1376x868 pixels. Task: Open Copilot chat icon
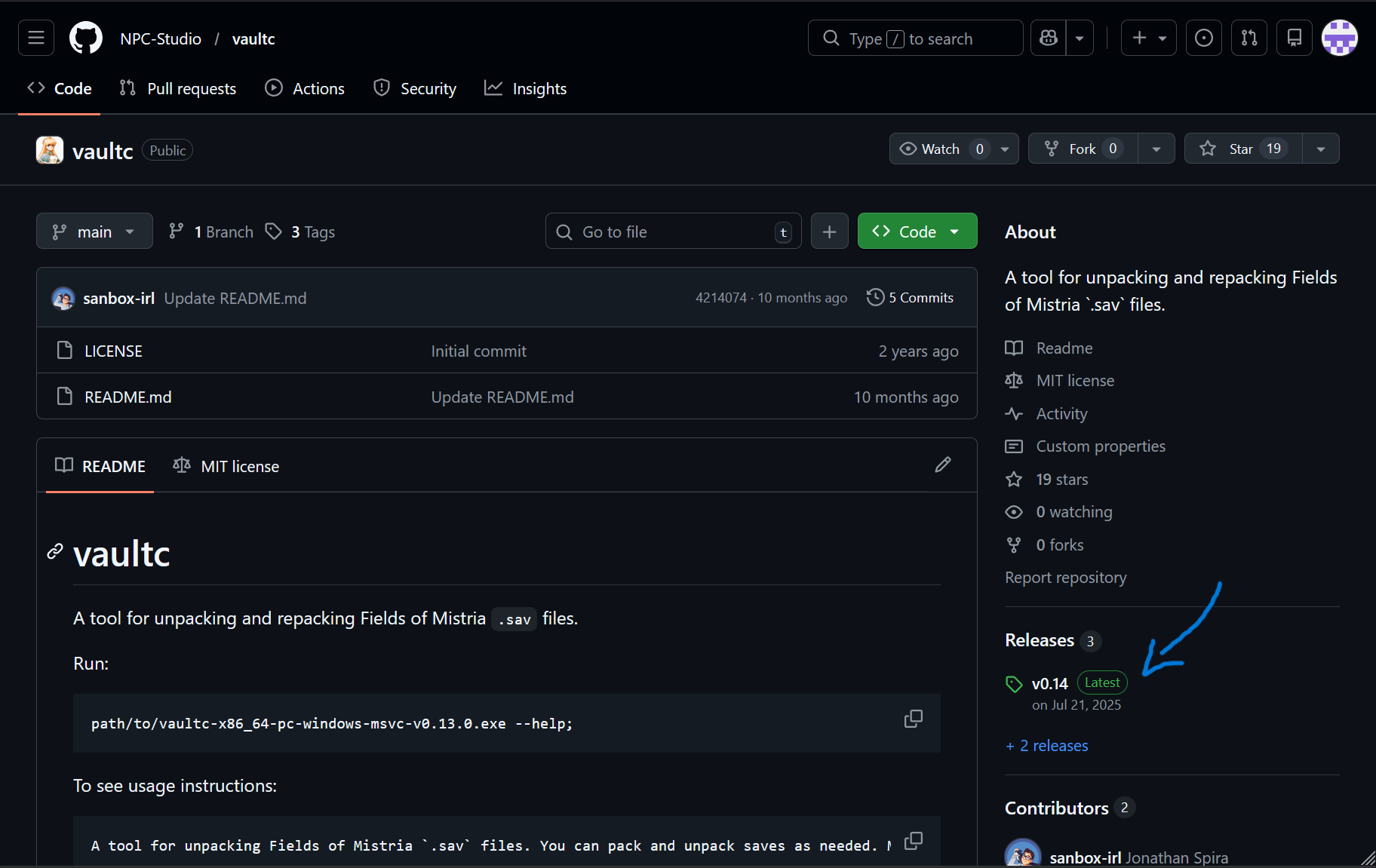(1049, 38)
